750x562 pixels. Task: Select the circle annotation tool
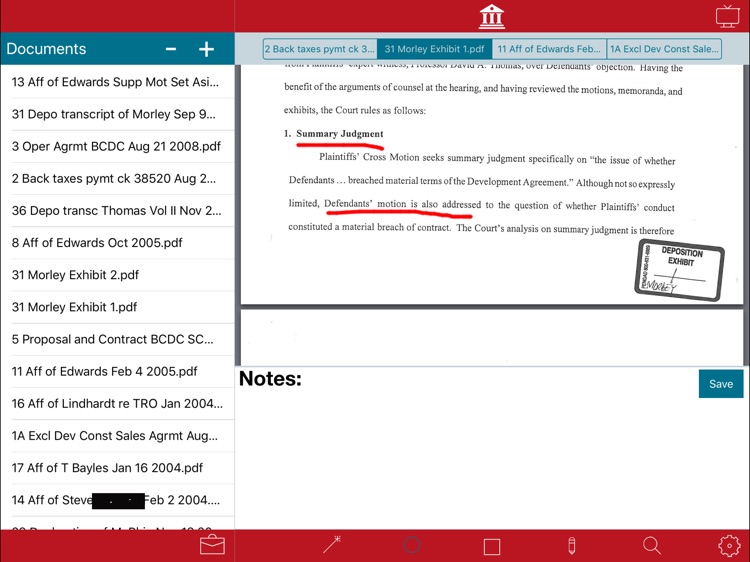tap(412, 545)
